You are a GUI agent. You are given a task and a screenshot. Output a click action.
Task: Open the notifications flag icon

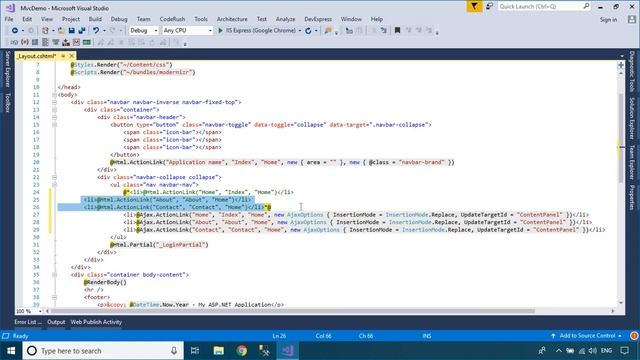(474, 7)
